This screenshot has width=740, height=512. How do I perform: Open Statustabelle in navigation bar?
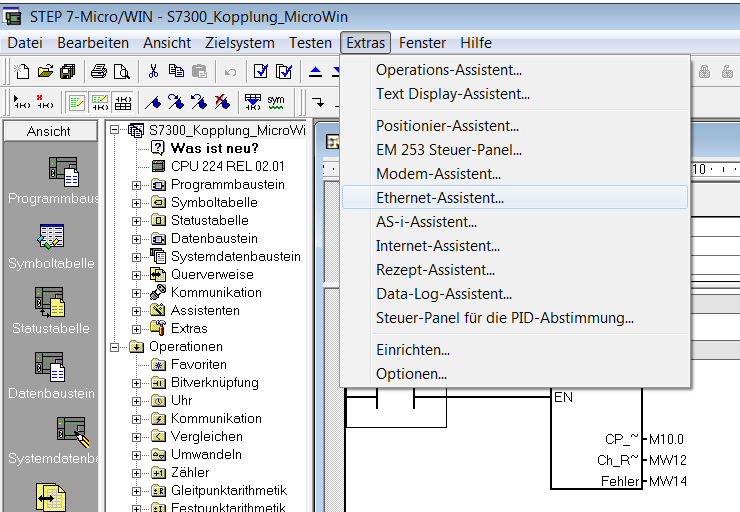point(50,311)
